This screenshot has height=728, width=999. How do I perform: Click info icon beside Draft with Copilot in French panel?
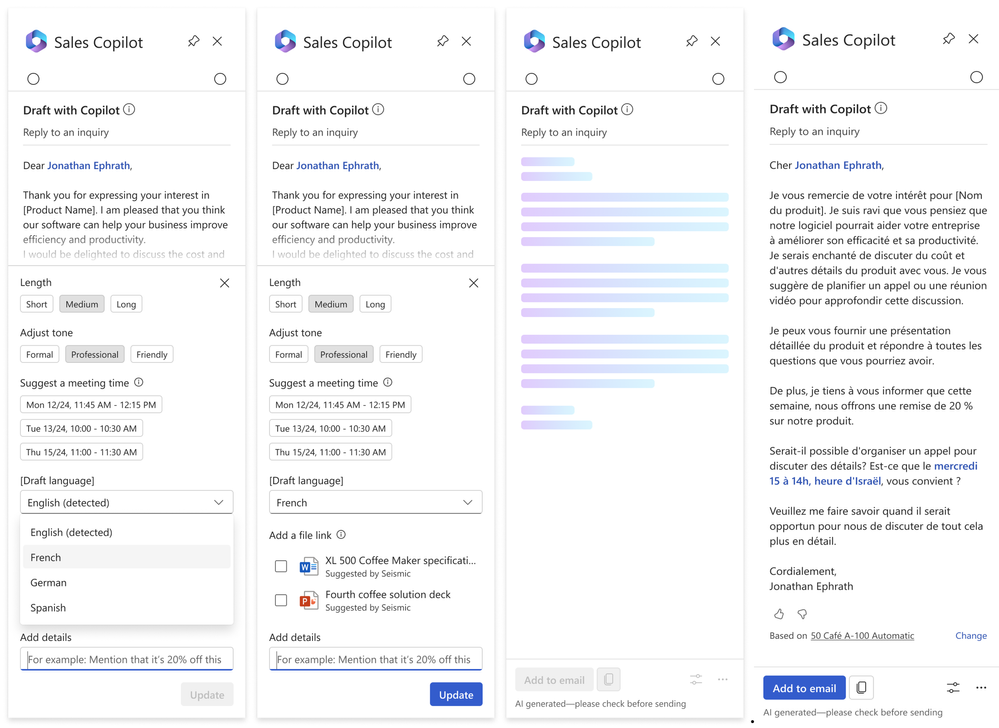pos(881,108)
